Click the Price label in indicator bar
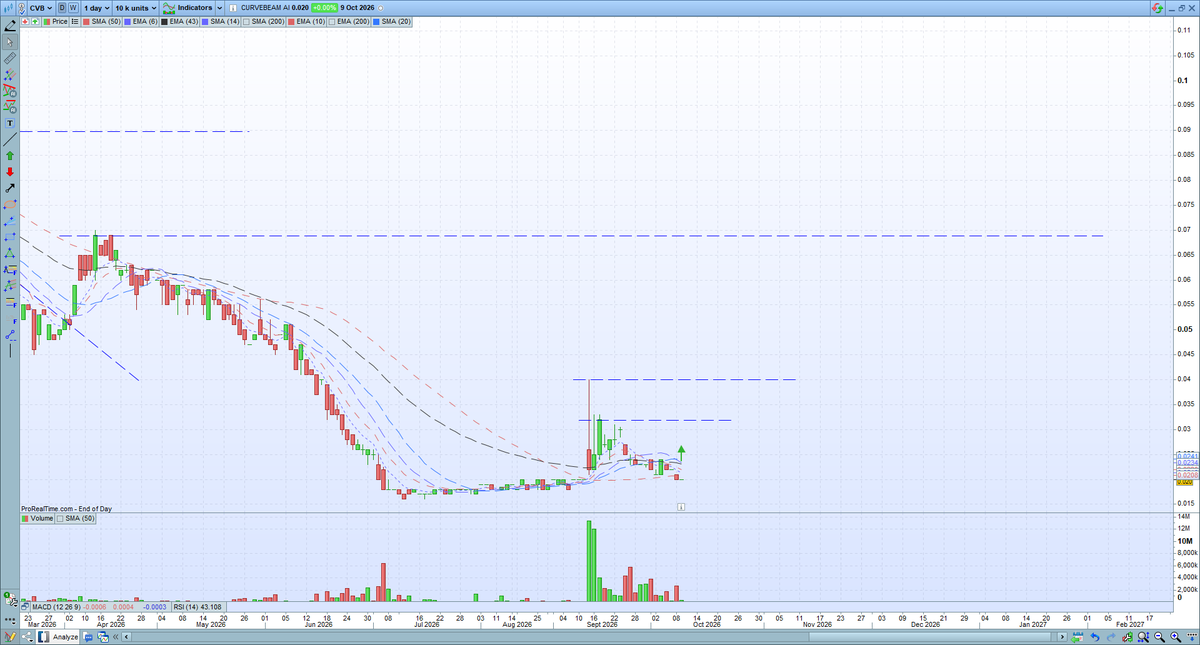The image size is (1200, 645). point(59,21)
